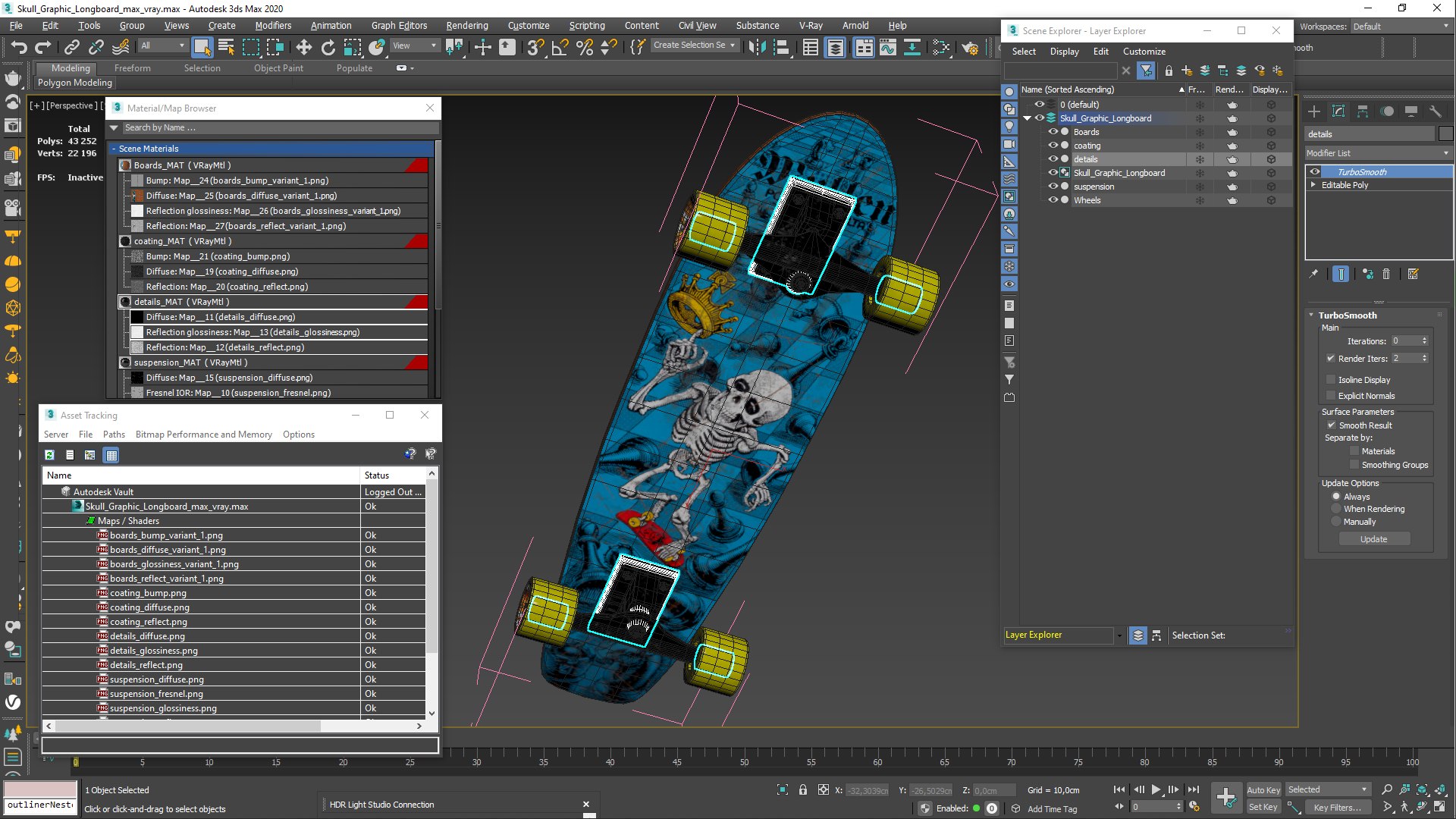
Task: Open the Rendering menu
Action: [467, 26]
